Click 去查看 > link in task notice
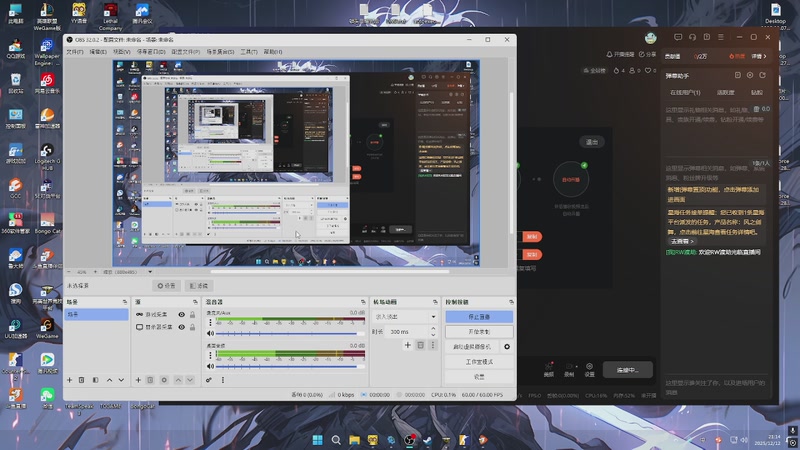800x450 pixels. coord(682,241)
